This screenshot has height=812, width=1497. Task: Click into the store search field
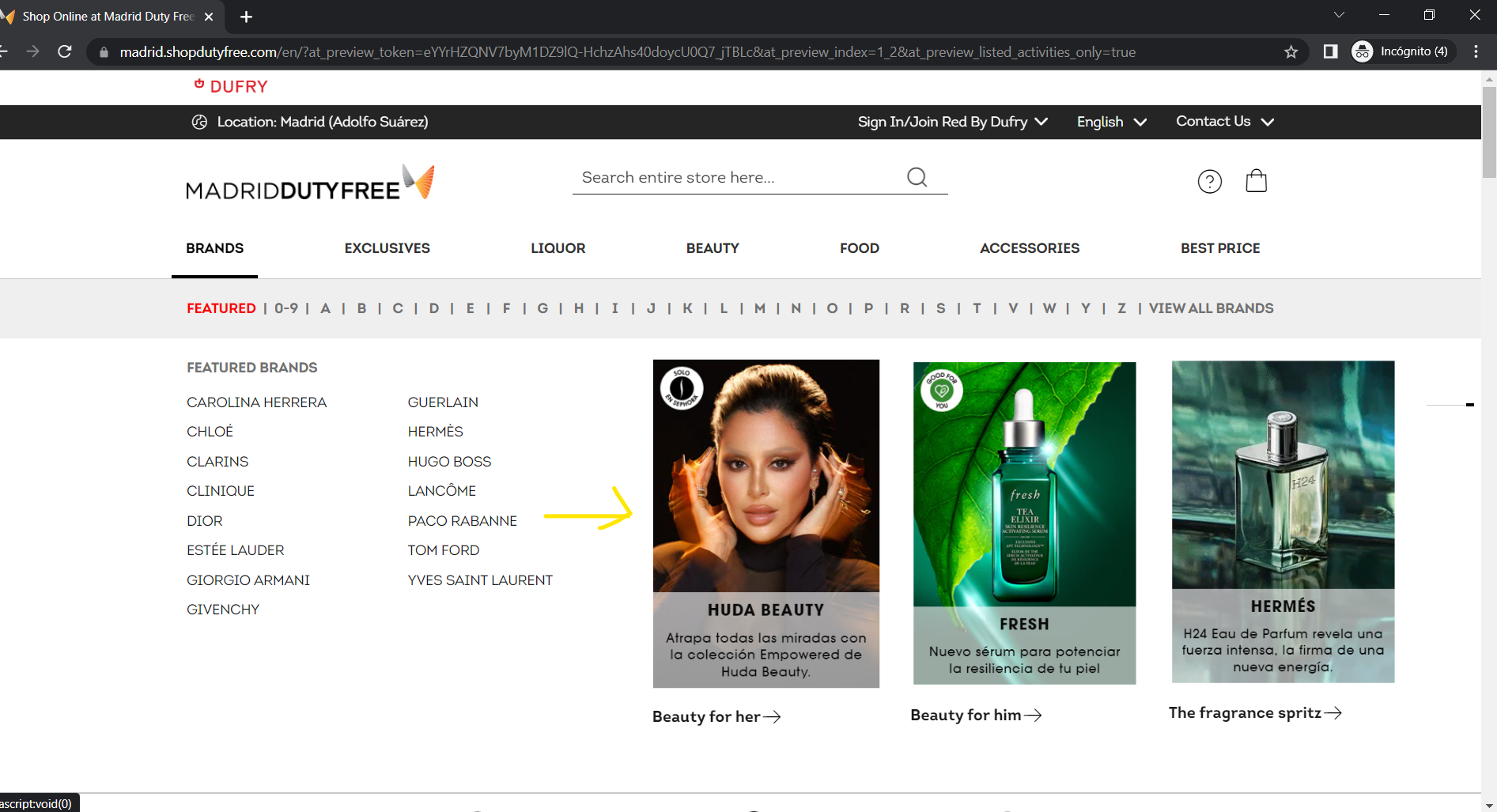(x=735, y=178)
